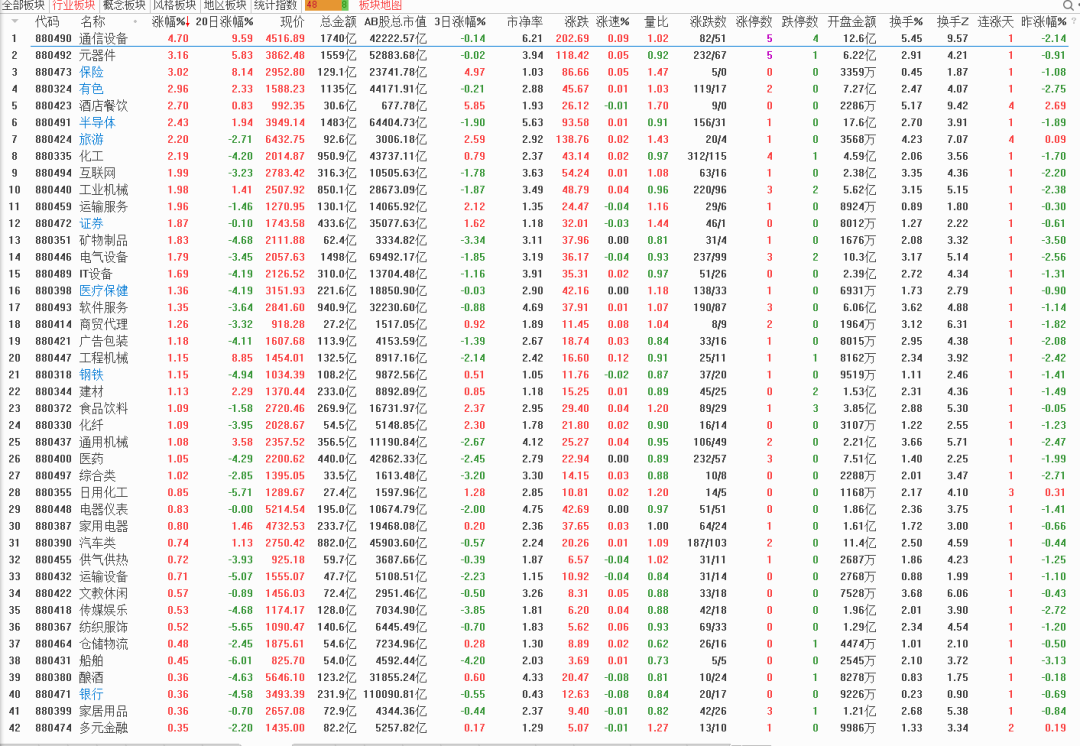The width and height of the screenshot is (1080, 746).
Task: Open the 元器件 sector
Action: pos(98,55)
